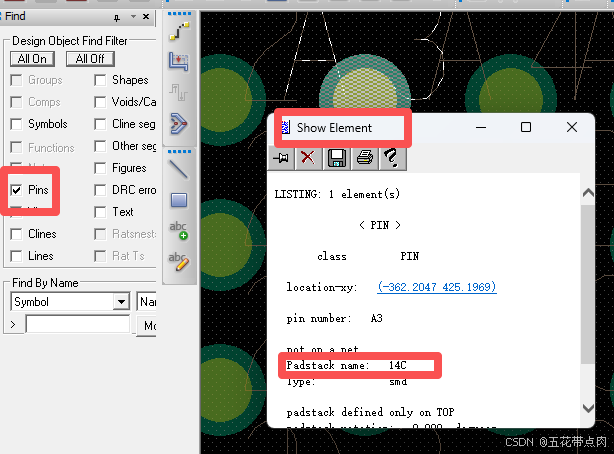The width and height of the screenshot is (614, 454).
Task: Open help for the Show Element window
Action: (x=392, y=158)
